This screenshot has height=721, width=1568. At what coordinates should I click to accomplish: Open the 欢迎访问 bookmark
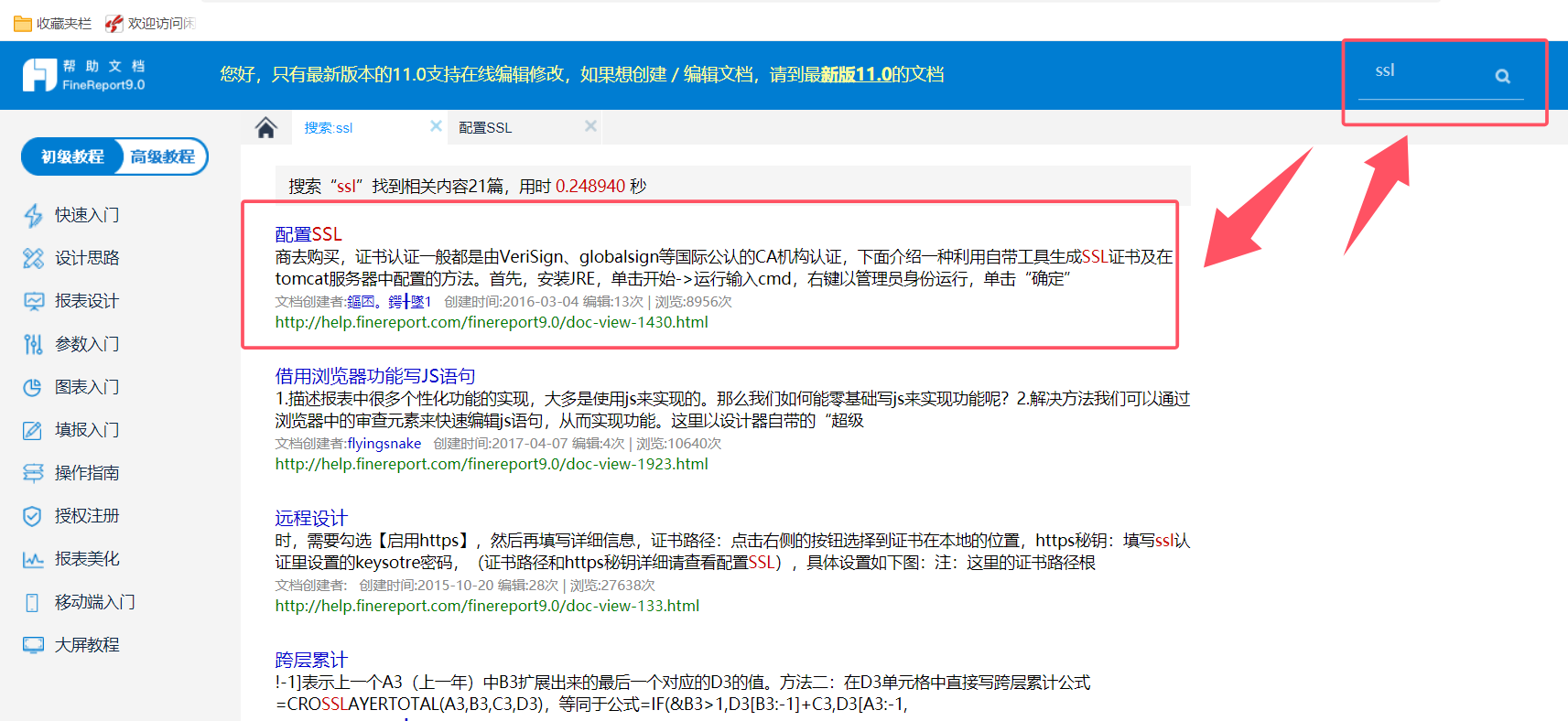(x=150, y=23)
